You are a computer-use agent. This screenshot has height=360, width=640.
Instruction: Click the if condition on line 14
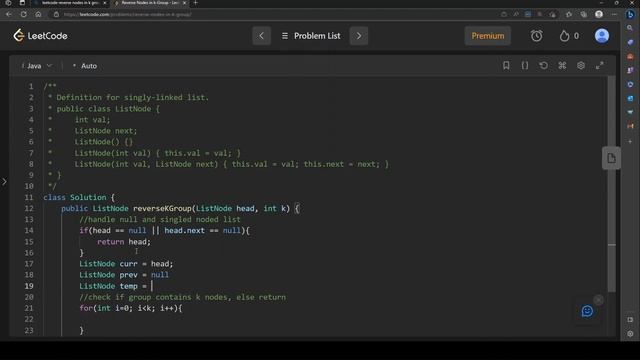point(164,230)
